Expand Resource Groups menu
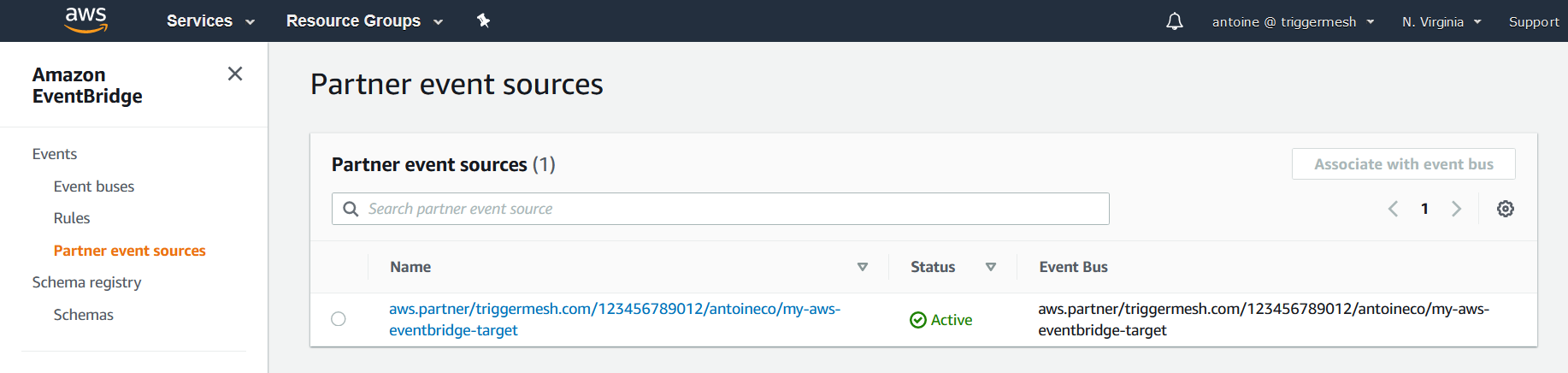 coord(364,21)
